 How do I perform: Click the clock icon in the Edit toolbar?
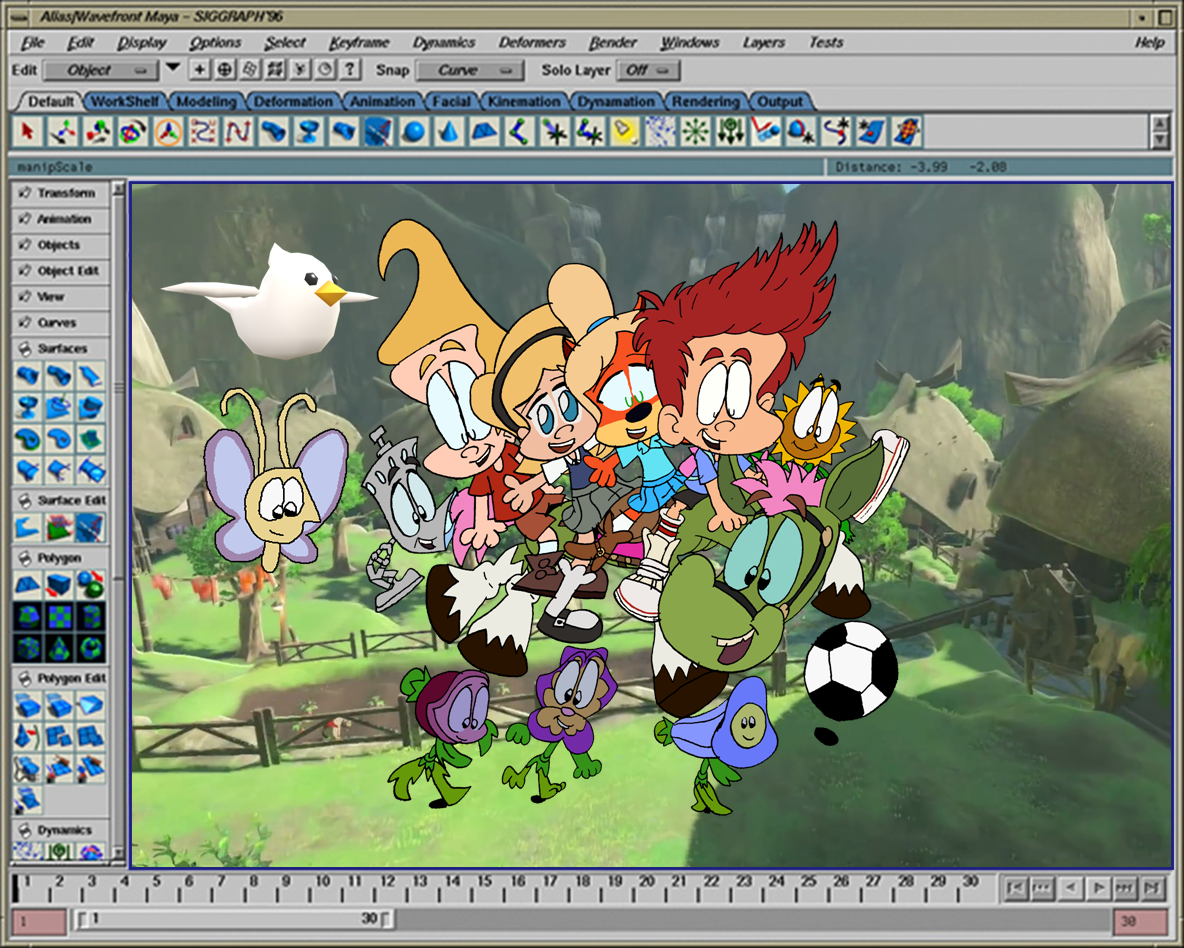pos(325,70)
